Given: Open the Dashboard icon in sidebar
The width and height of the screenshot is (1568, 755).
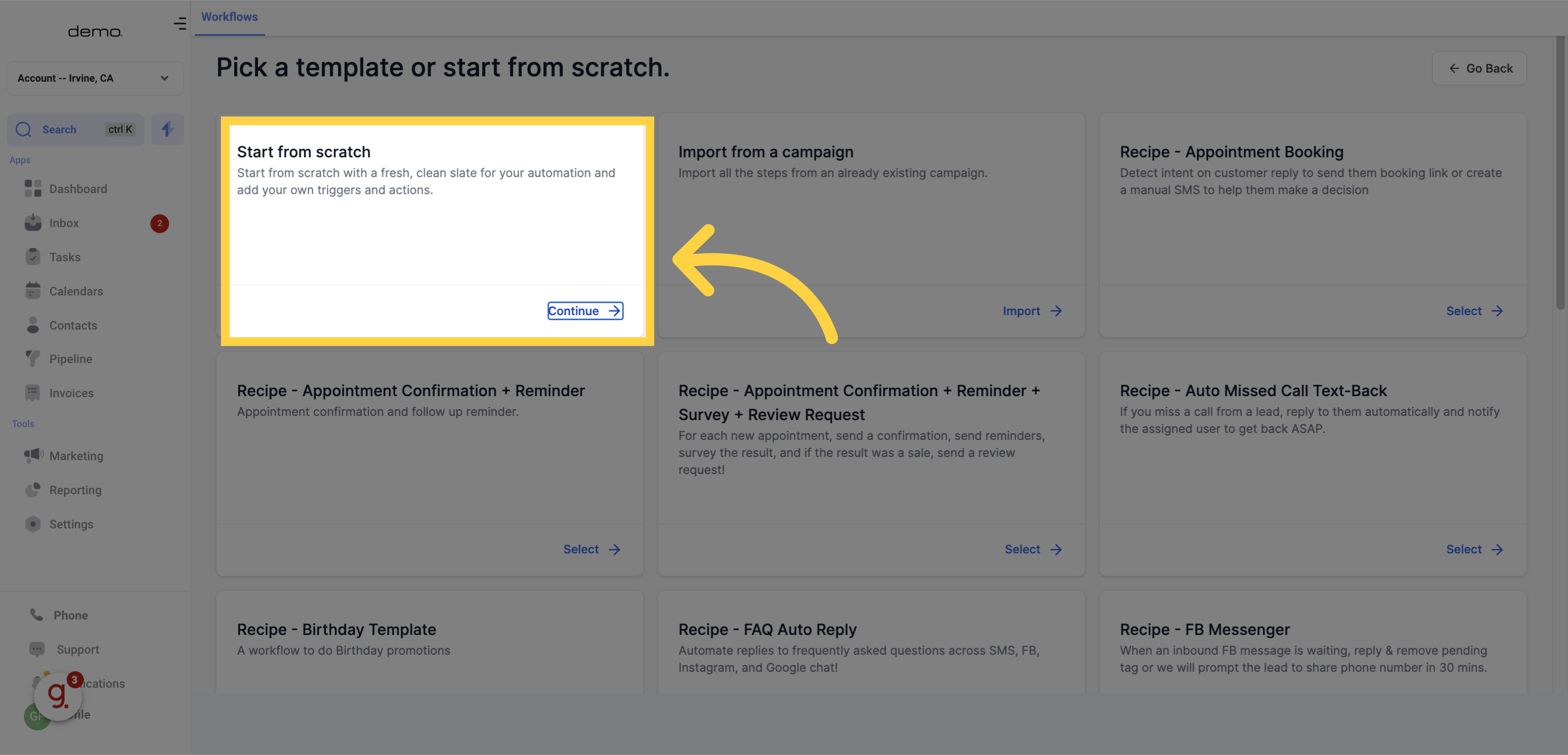Looking at the screenshot, I should tap(33, 189).
